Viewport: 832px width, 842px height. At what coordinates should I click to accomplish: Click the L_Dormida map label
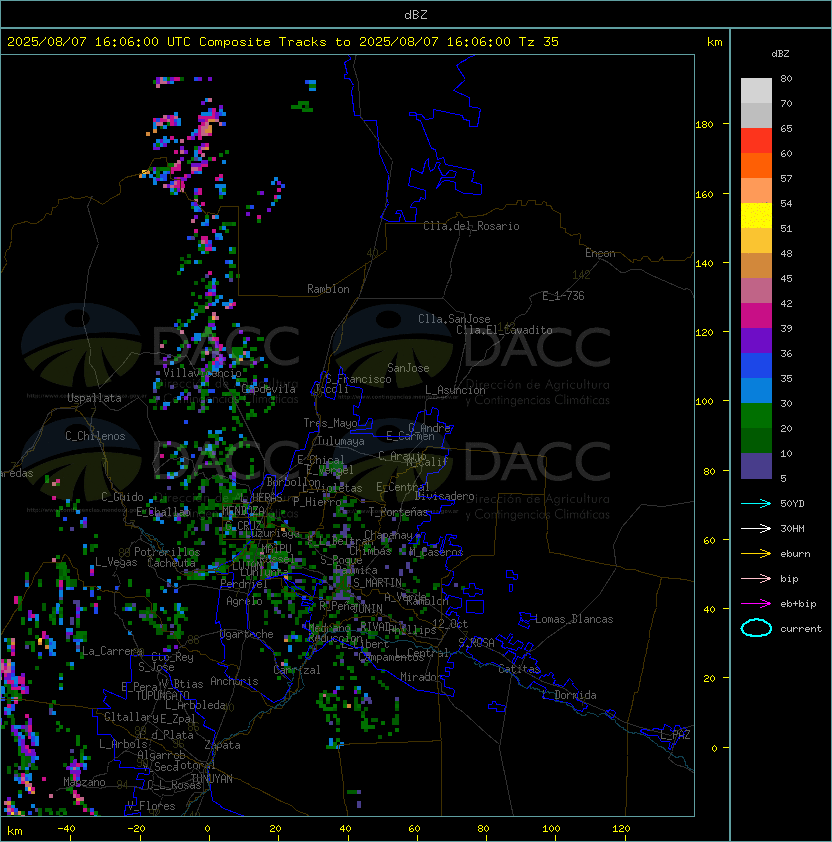click(x=569, y=695)
